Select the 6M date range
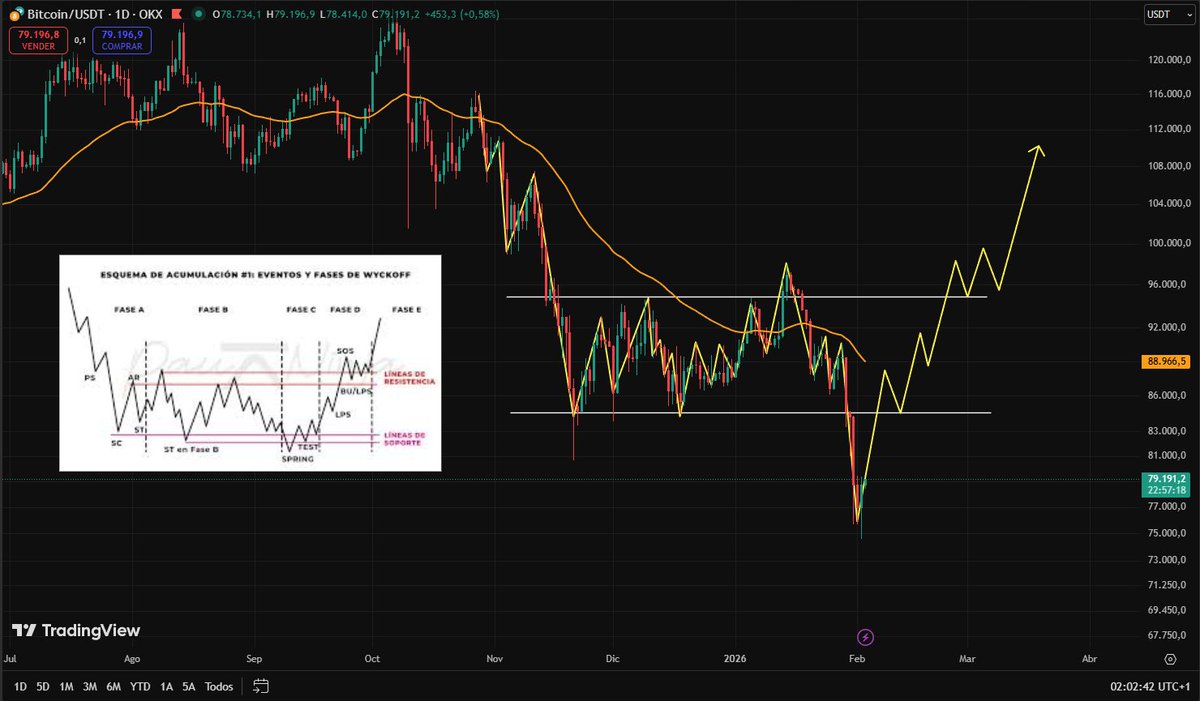Image resolution: width=1200 pixels, height=701 pixels. (x=114, y=687)
